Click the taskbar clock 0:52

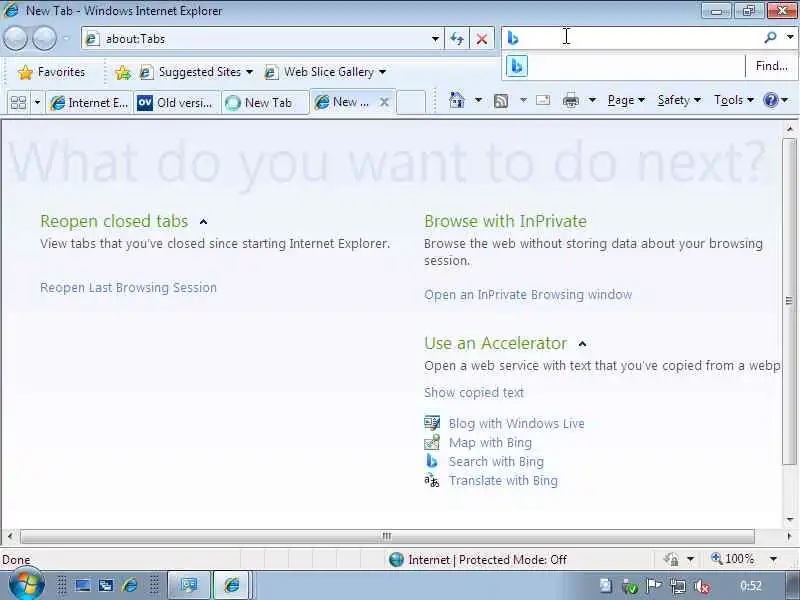[751, 586]
